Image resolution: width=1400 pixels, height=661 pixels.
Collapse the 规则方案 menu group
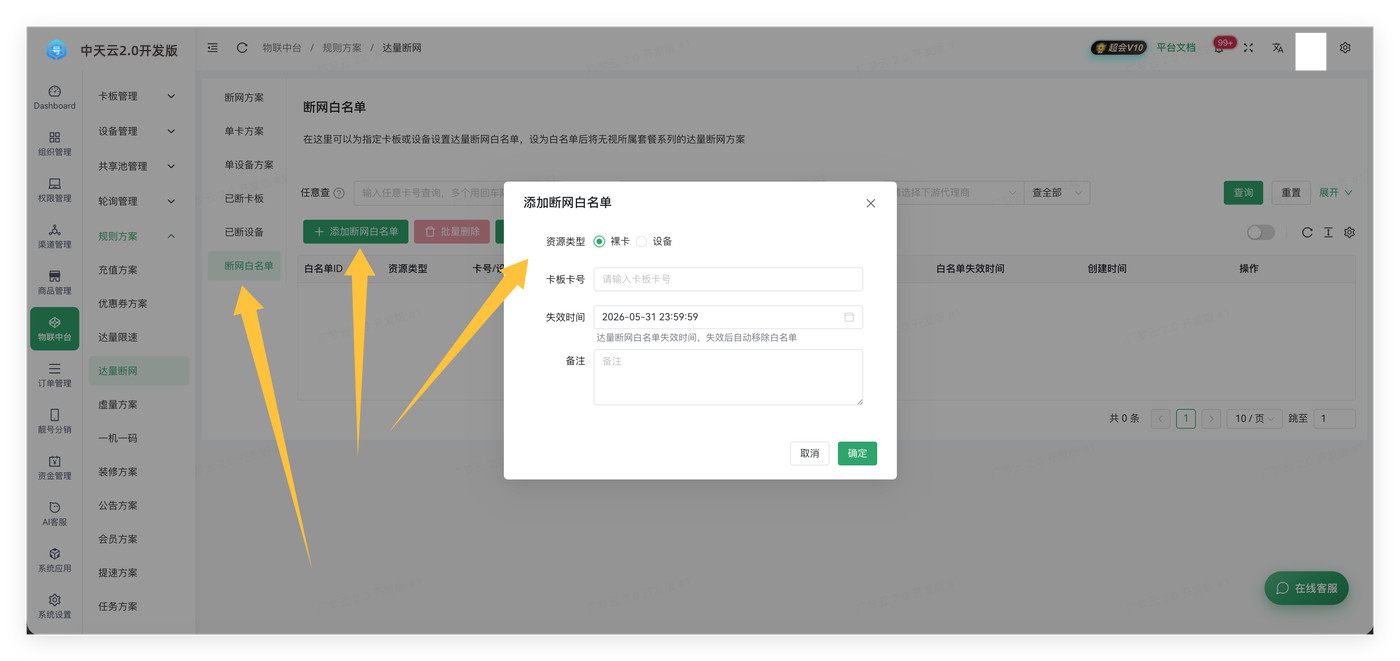click(136, 236)
